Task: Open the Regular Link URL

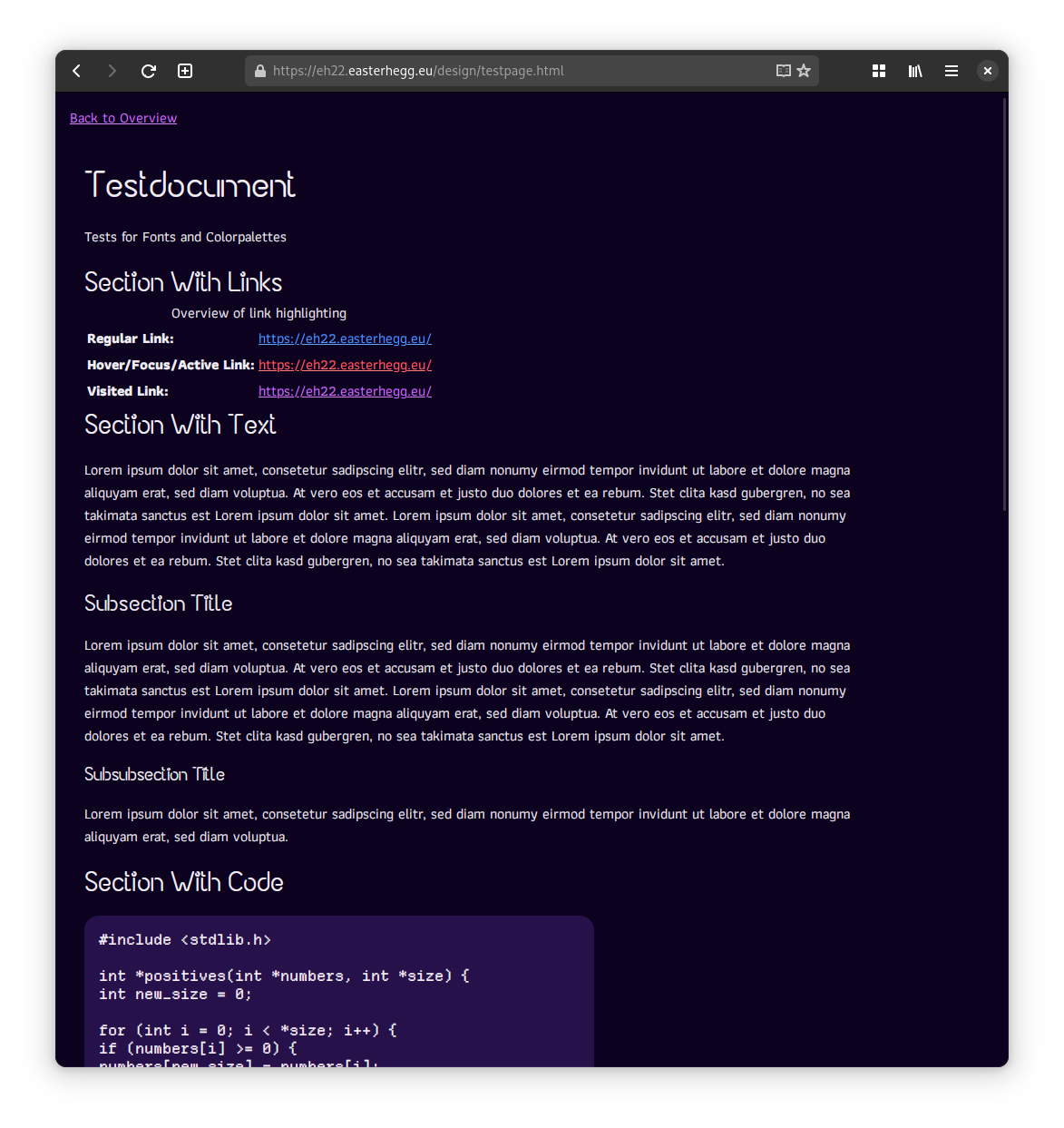Action: click(x=345, y=338)
